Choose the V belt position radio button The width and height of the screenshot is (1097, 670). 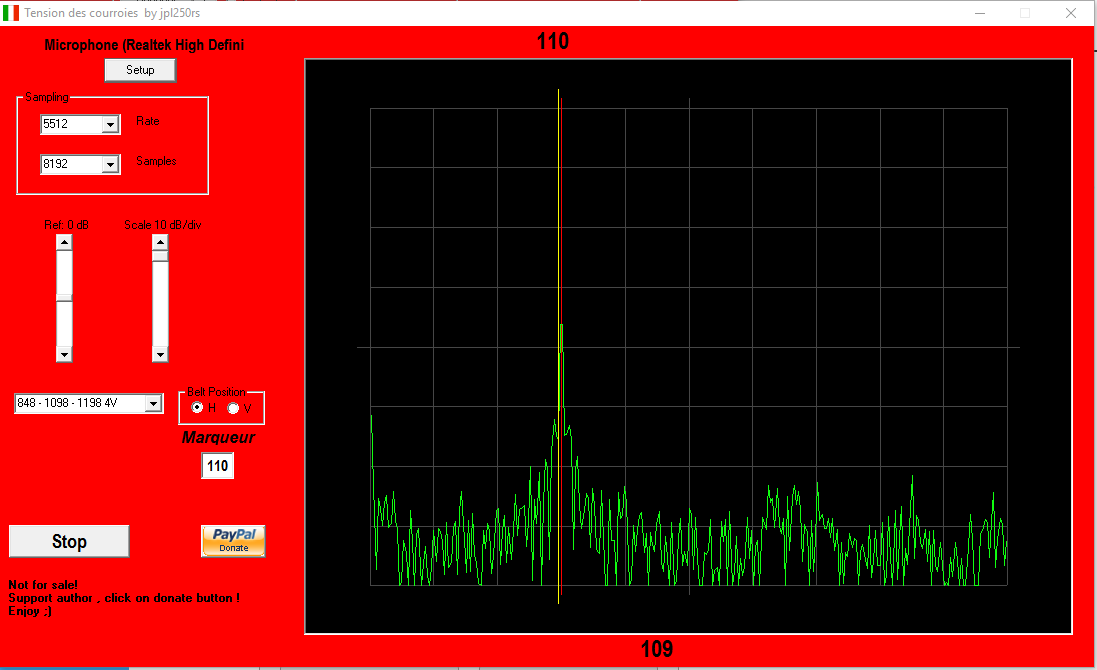(234, 408)
